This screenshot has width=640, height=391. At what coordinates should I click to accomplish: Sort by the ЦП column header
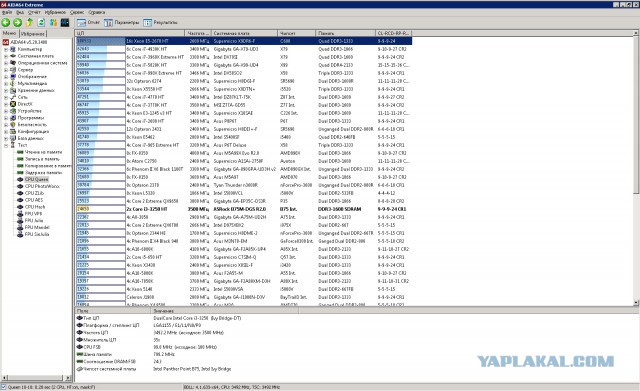click(x=130, y=33)
